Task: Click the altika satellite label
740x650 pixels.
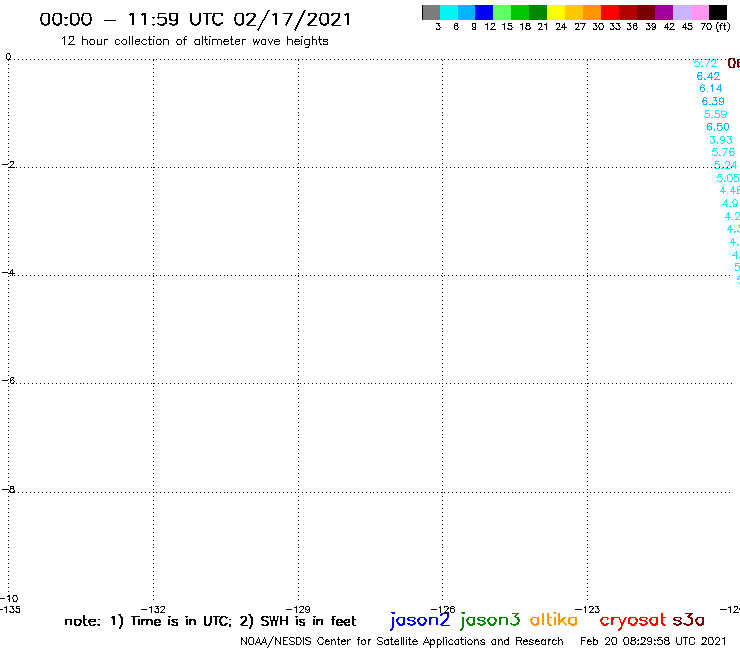Action: click(554, 619)
